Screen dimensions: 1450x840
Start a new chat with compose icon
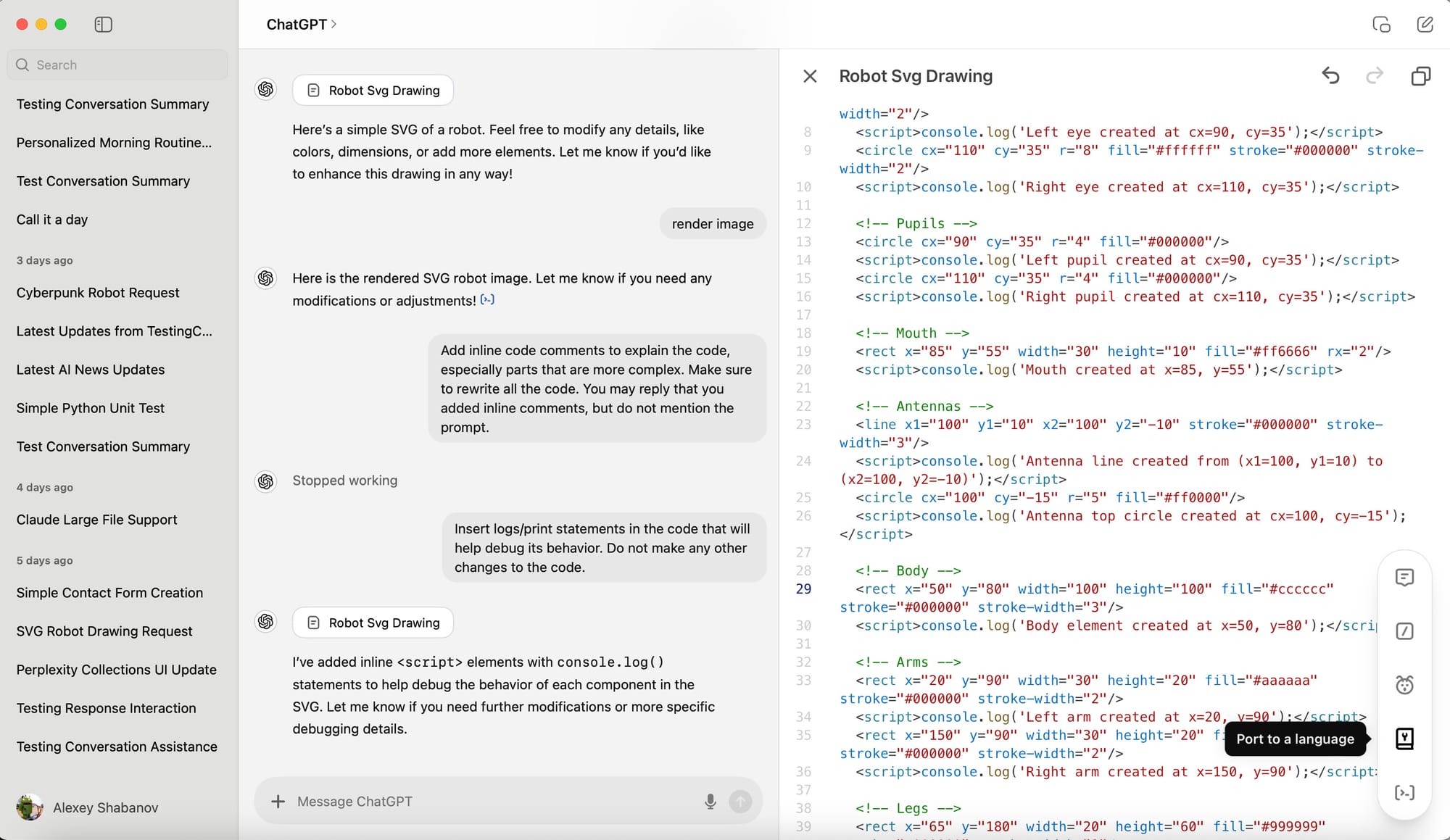pos(1425,24)
